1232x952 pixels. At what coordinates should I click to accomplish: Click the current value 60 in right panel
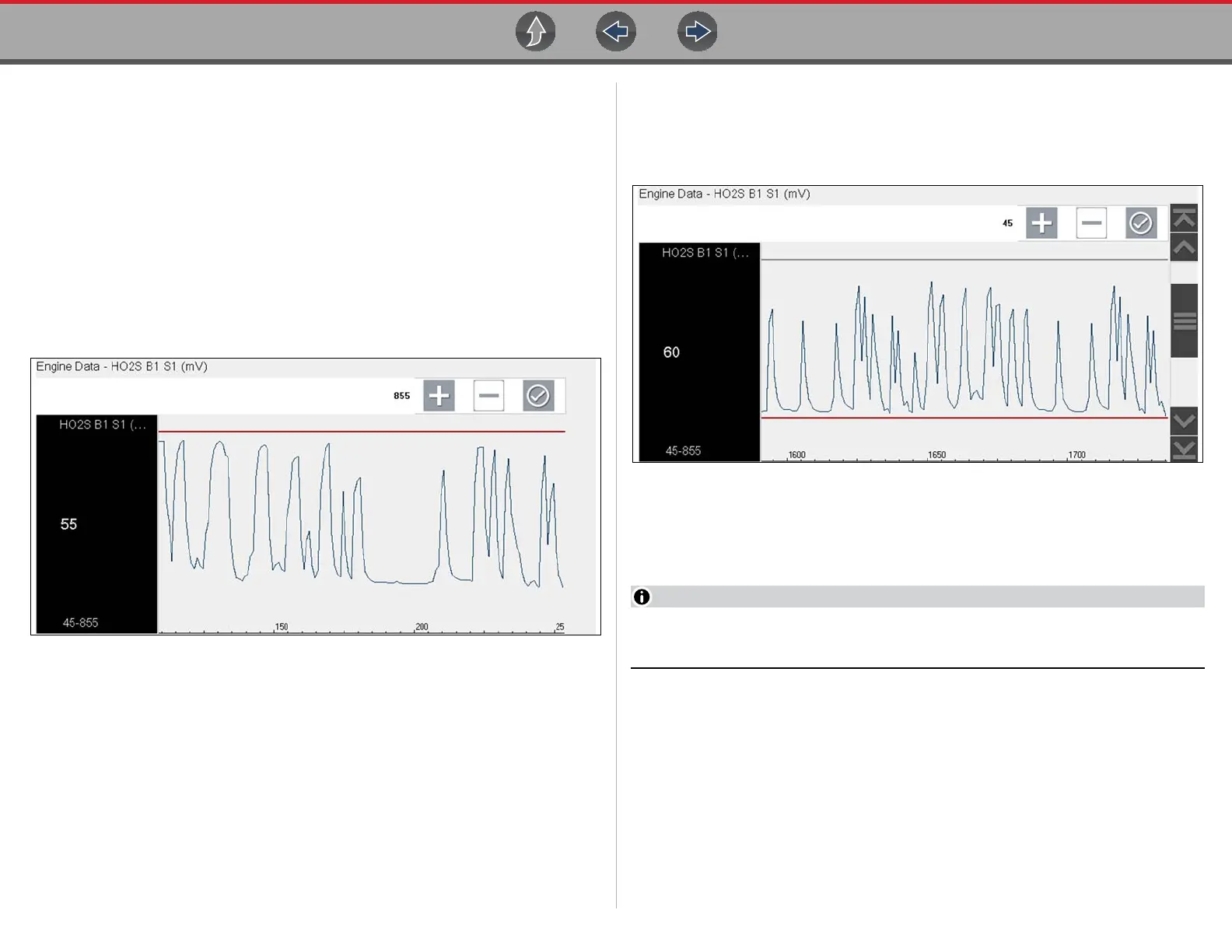(x=671, y=352)
